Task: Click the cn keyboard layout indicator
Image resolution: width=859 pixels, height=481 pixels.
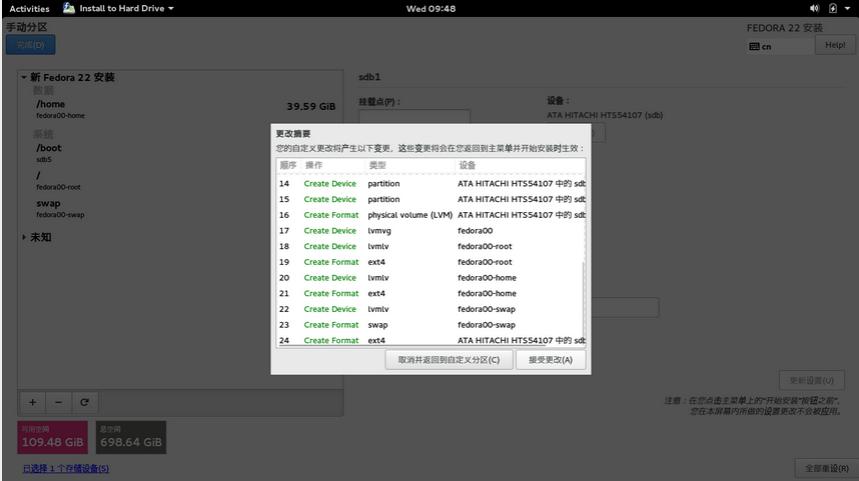Action: (x=780, y=47)
